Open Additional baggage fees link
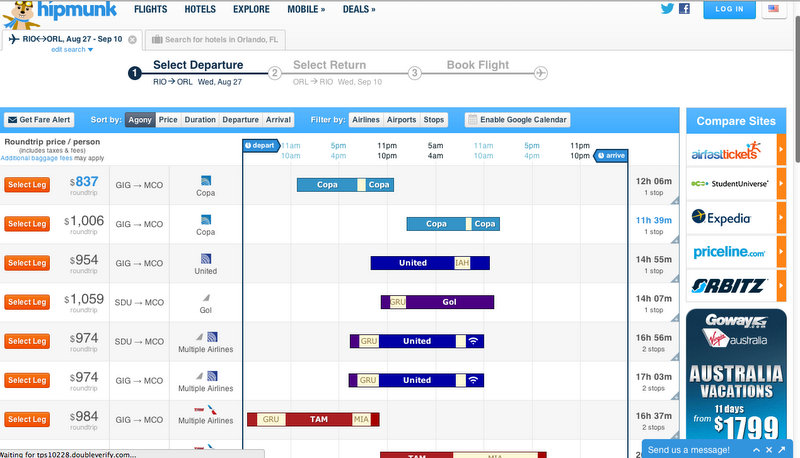Viewport: 800px width, 458px height. click(36, 158)
